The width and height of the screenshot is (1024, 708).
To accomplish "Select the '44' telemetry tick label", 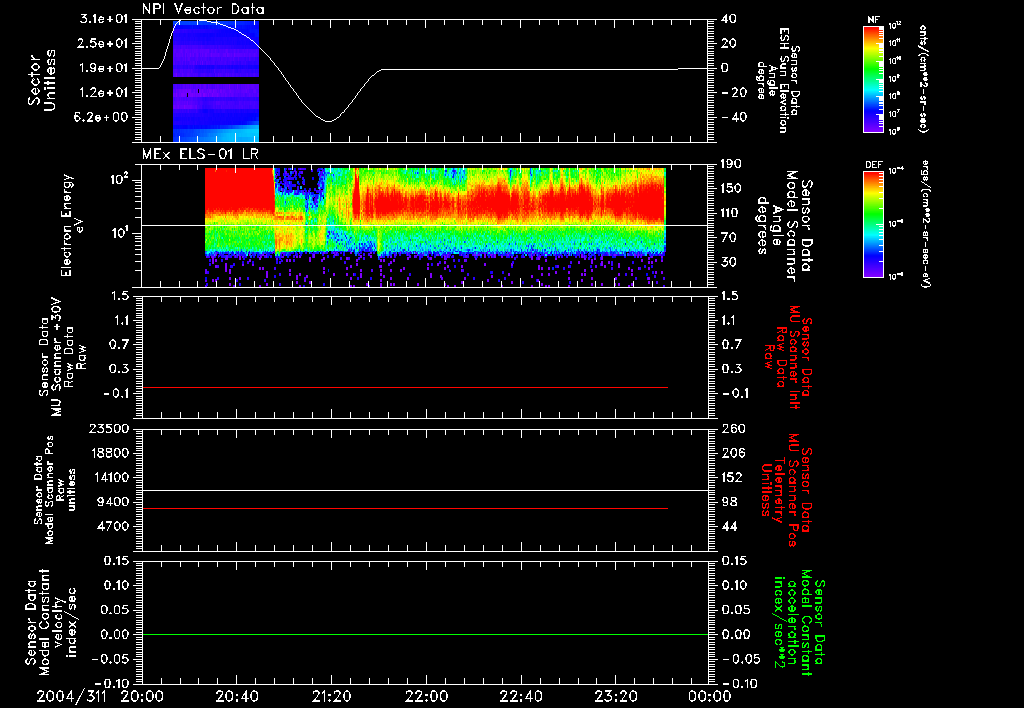I will pyautogui.click(x=729, y=526).
